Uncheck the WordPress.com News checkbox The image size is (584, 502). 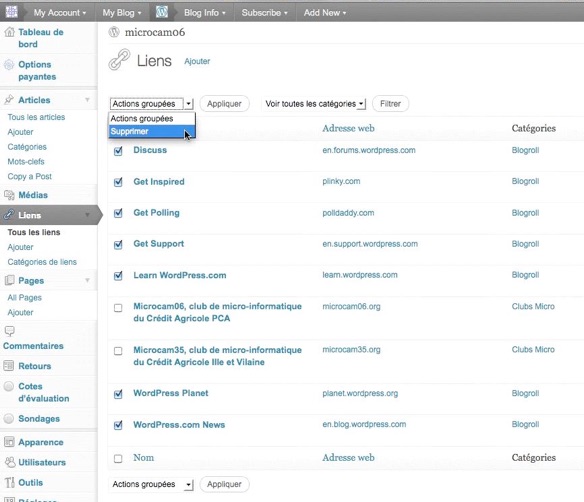118,425
